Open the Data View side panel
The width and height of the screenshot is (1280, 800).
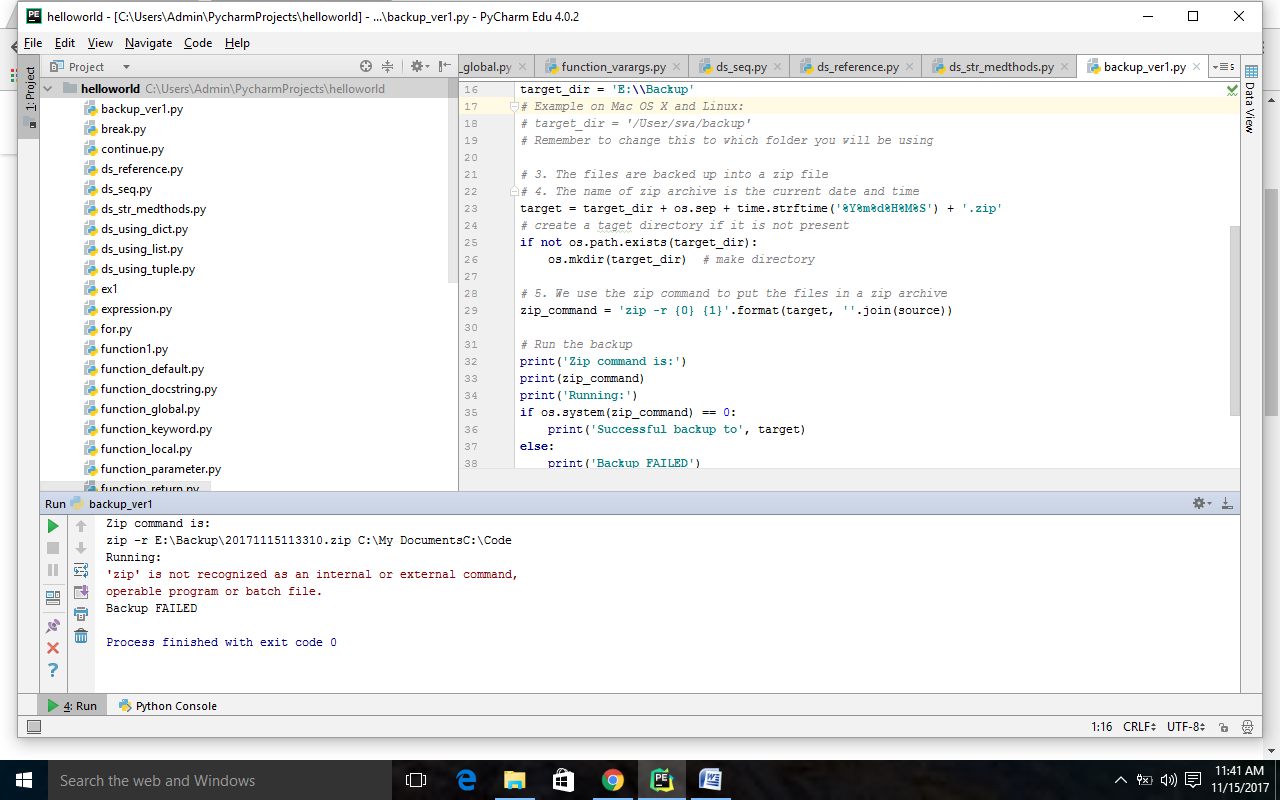(x=1249, y=107)
